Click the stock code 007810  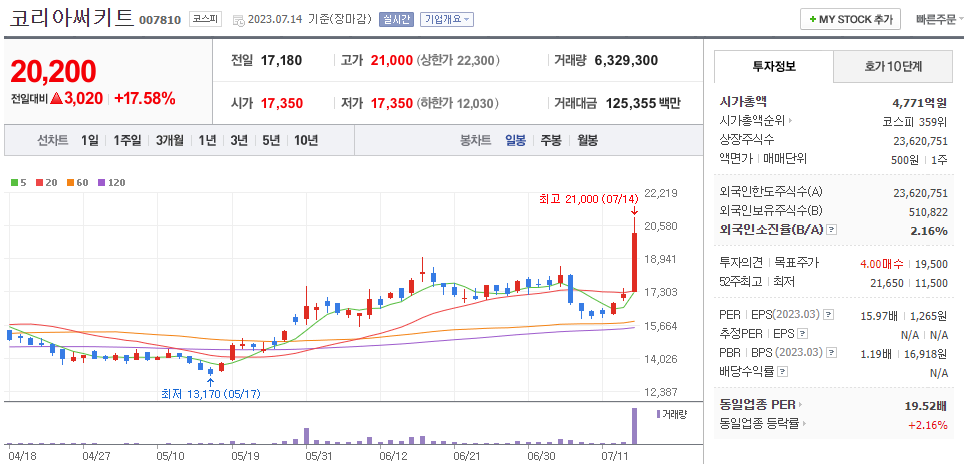(x=160, y=20)
